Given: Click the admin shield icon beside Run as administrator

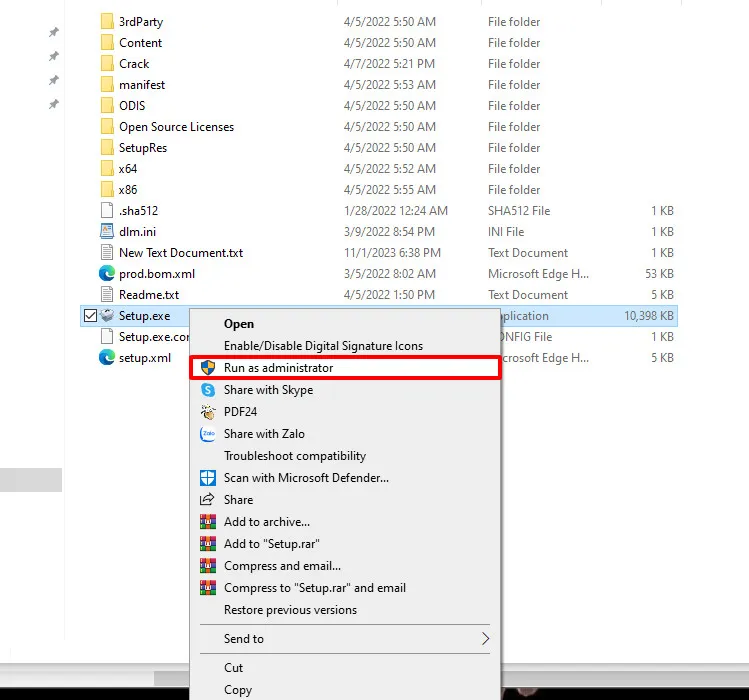Looking at the screenshot, I should coord(208,368).
